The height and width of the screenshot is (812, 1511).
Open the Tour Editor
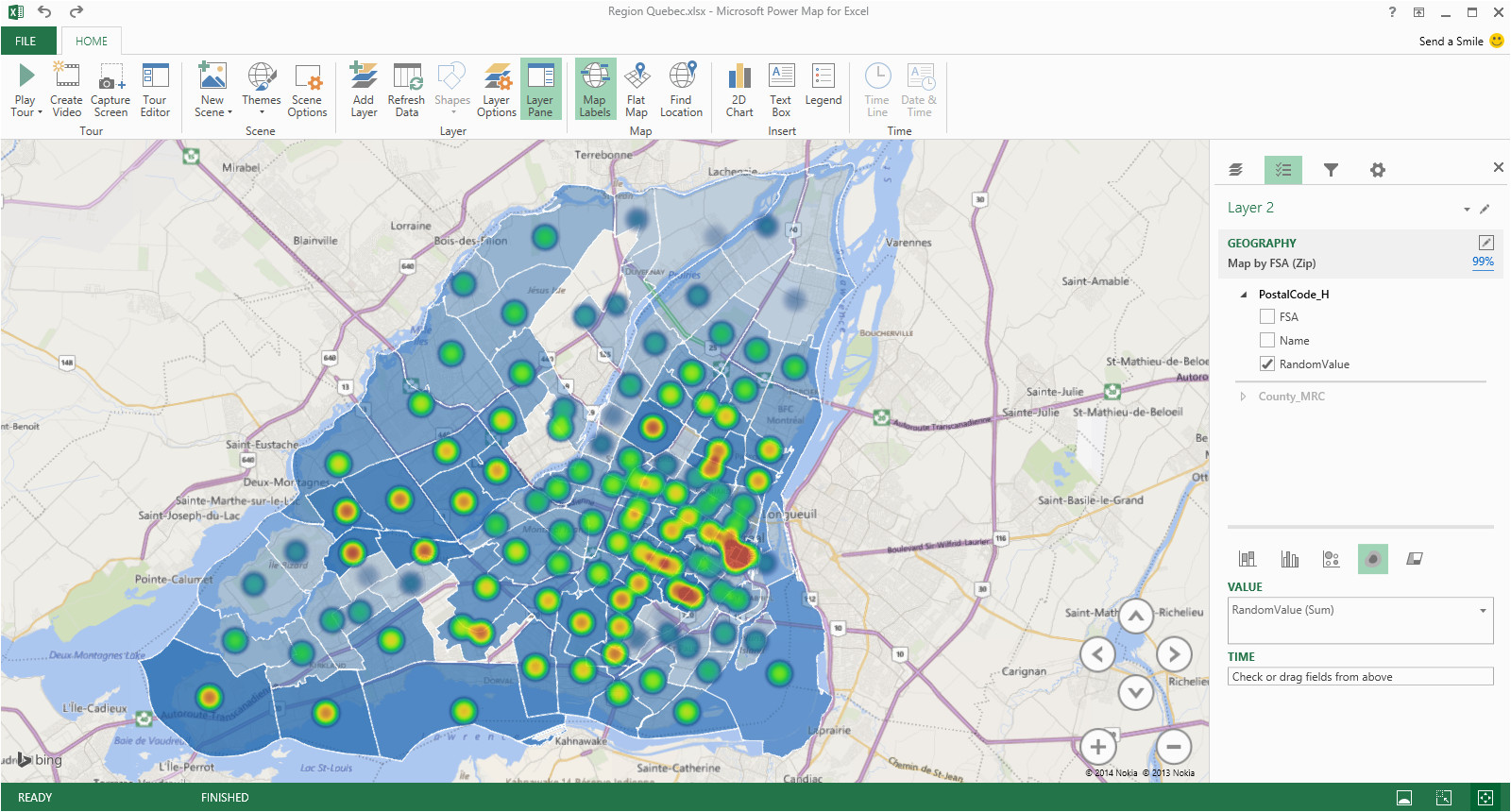coord(155,91)
